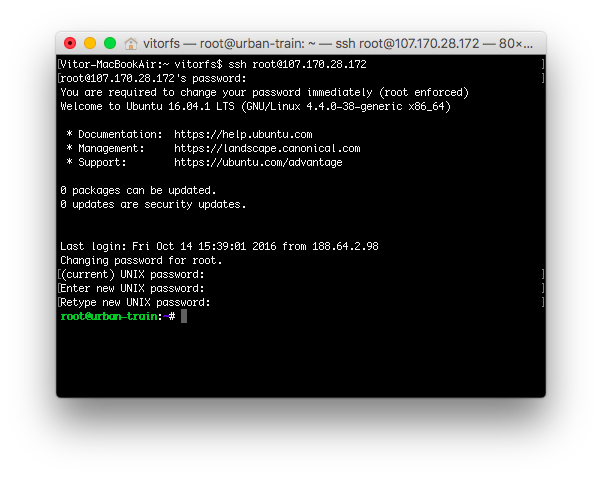The height and width of the screenshot is (478, 602).
Task: Close the terminal window with red button
Action: tap(70, 43)
